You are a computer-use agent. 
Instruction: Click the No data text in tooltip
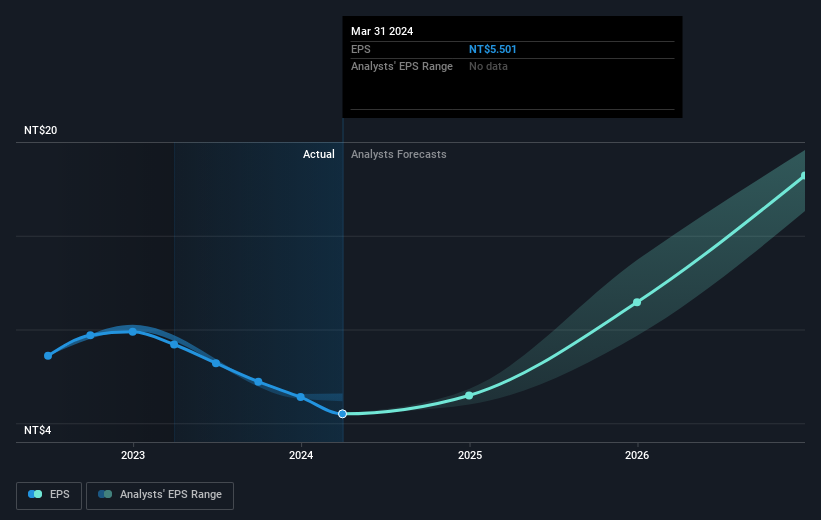[488, 67]
